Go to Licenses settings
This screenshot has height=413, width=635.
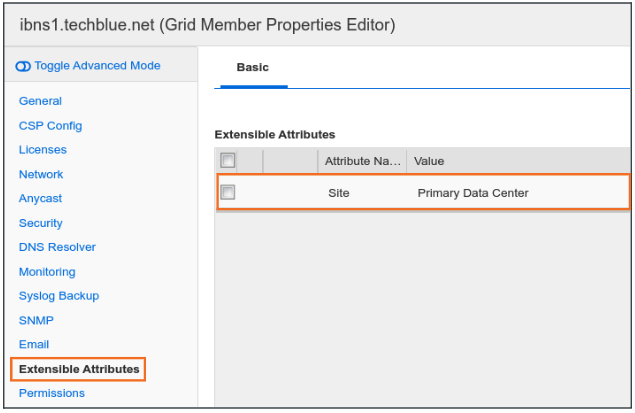(x=43, y=150)
